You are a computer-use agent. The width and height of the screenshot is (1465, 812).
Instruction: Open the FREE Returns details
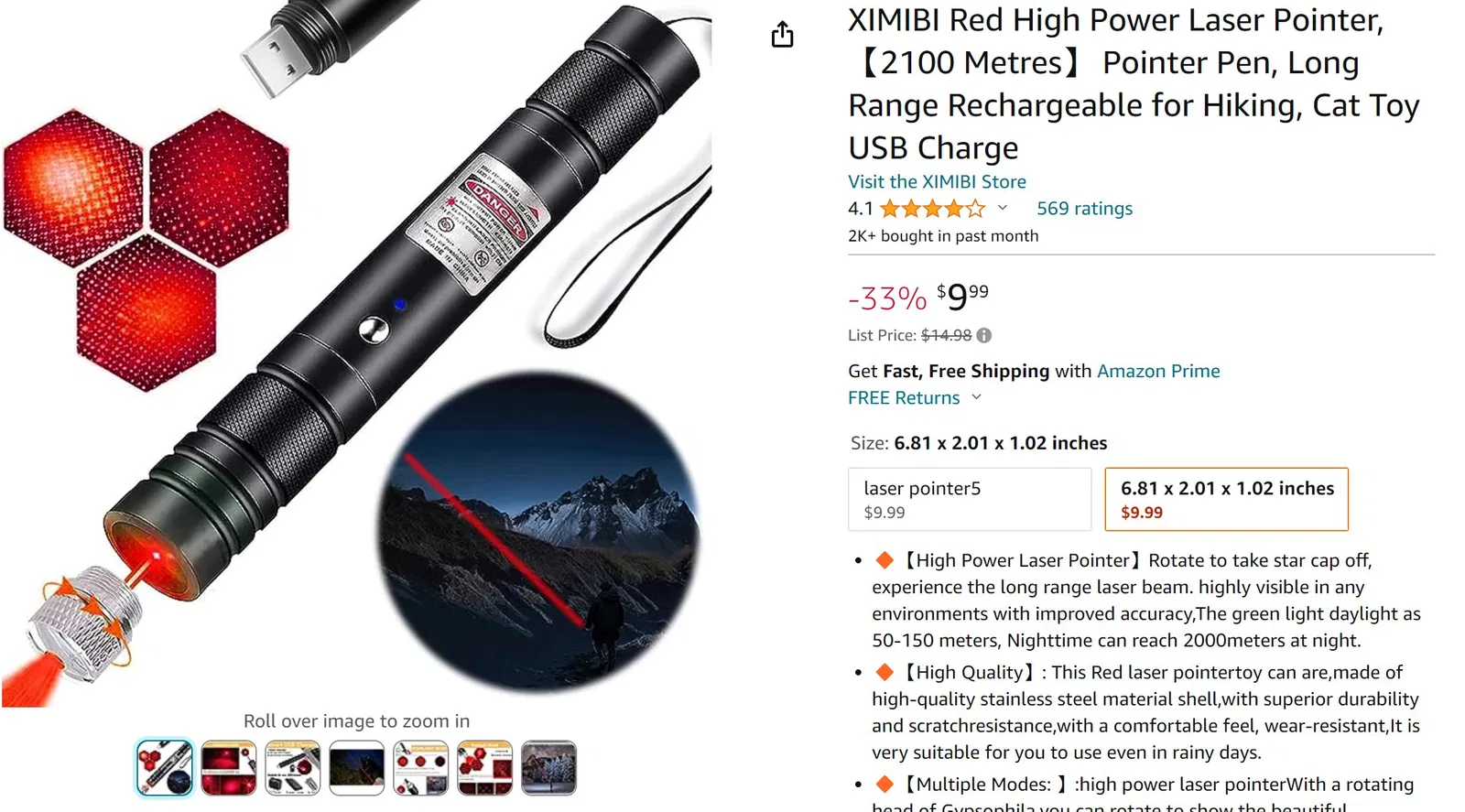(904, 398)
